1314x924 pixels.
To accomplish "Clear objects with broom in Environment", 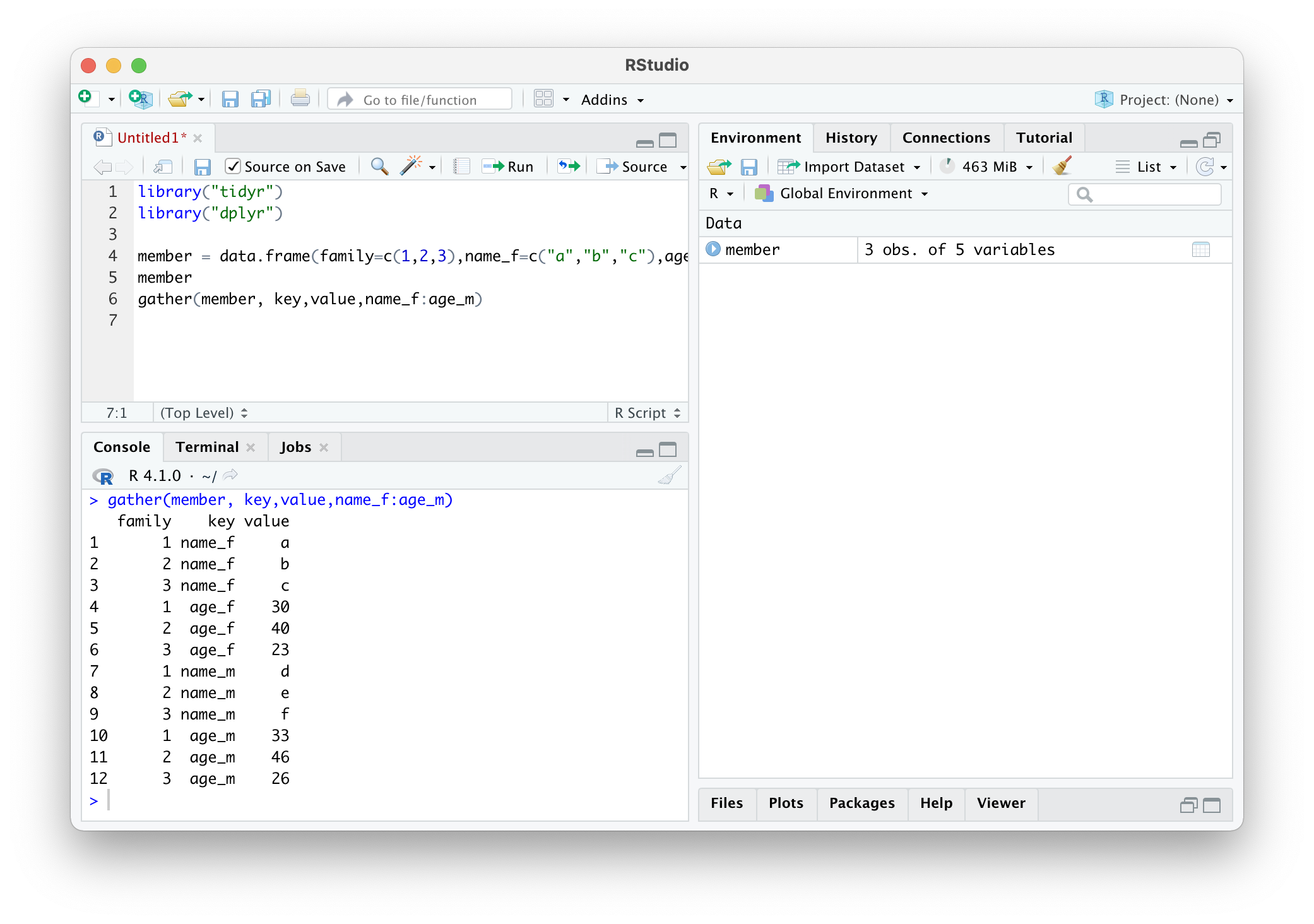I will (1063, 166).
